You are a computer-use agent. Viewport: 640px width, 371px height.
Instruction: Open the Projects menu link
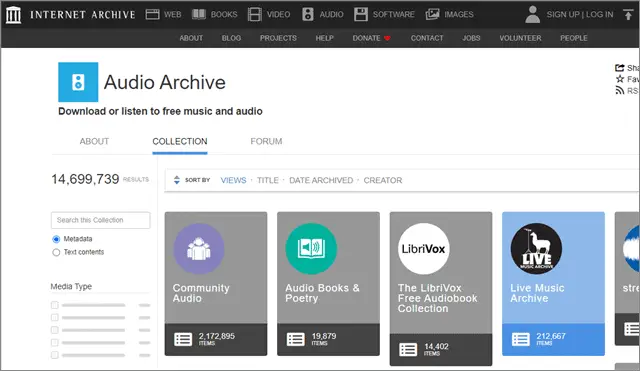(278, 38)
